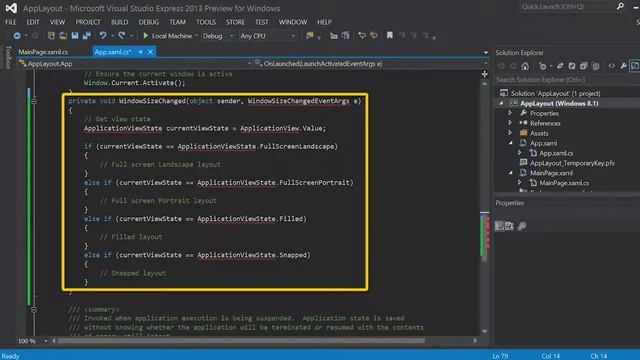Click the Open File folder icon

pyautogui.click(x=63, y=36)
